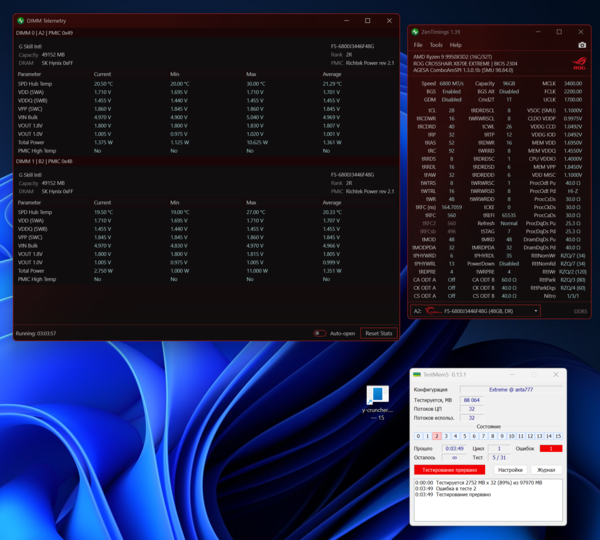
Task: Select the y-cruncher desktop shortcut icon
Action: pyautogui.click(x=378, y=402)
